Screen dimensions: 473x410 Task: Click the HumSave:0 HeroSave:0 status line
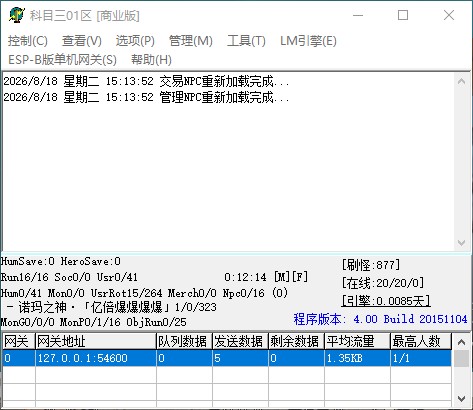pyautogui.click(x=61, y=261)
